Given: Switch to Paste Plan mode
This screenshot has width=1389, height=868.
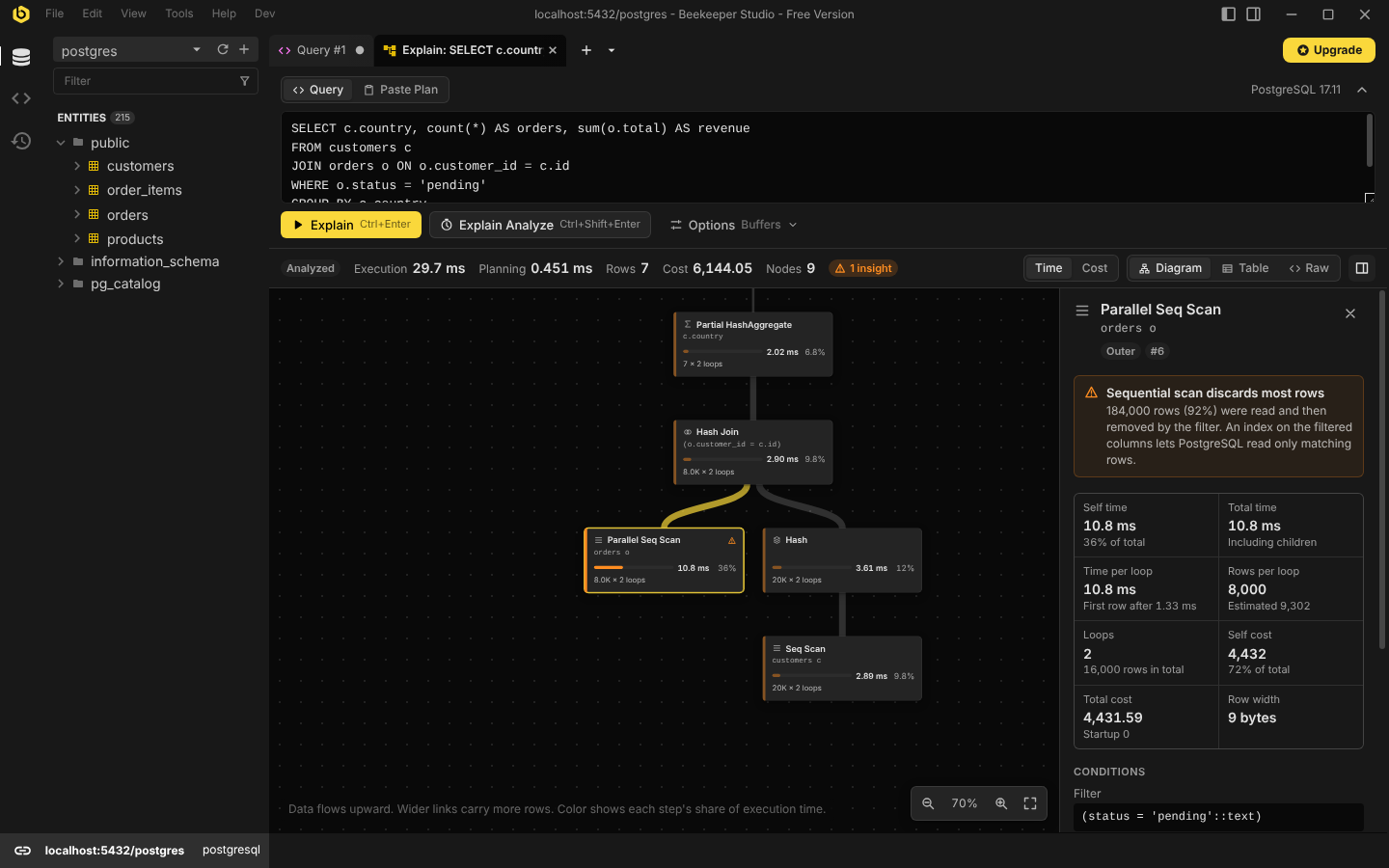Looking at the screenshot, I should coord(400,90).
